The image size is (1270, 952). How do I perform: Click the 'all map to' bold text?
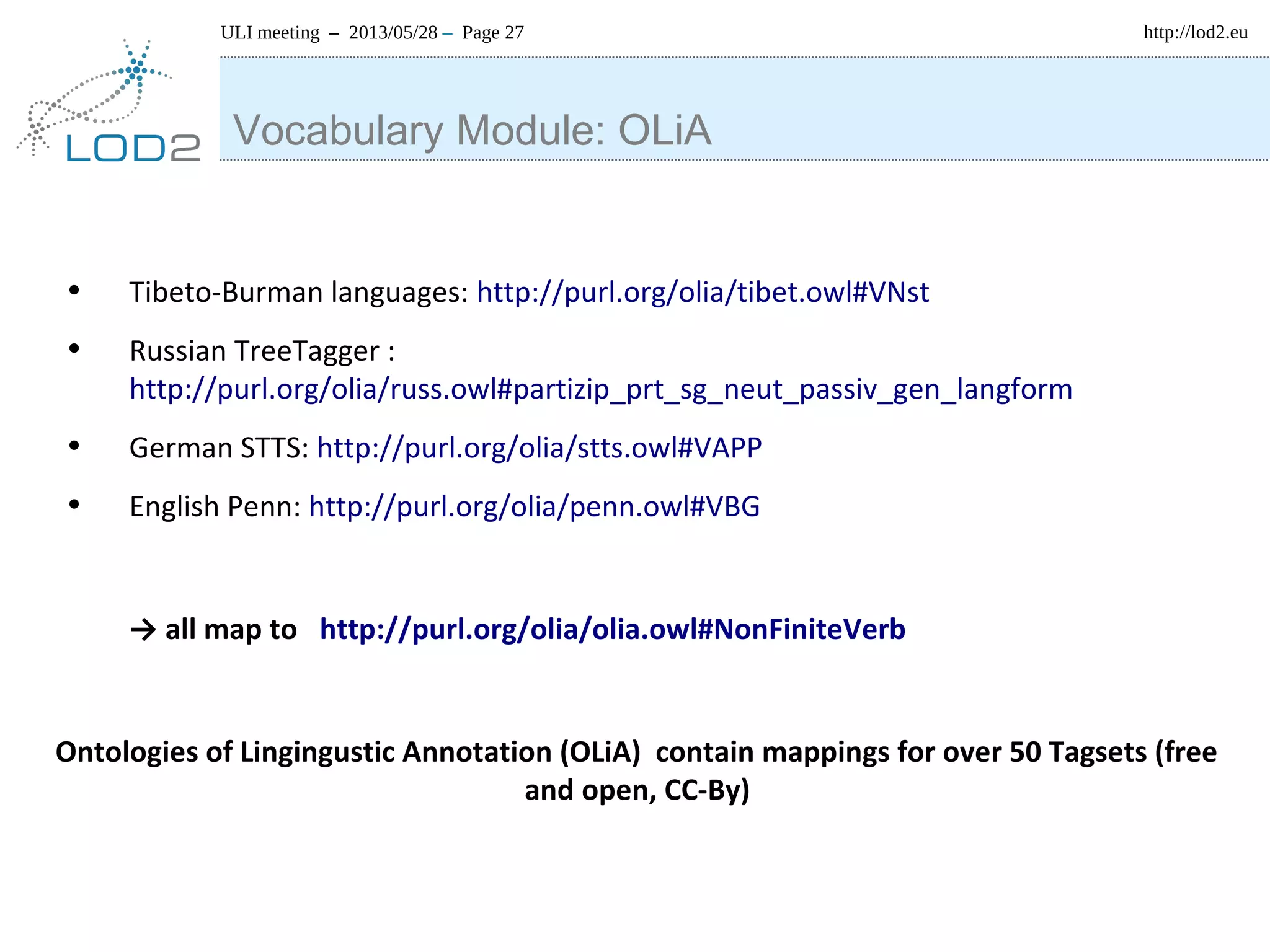click(x=231, y=629)
